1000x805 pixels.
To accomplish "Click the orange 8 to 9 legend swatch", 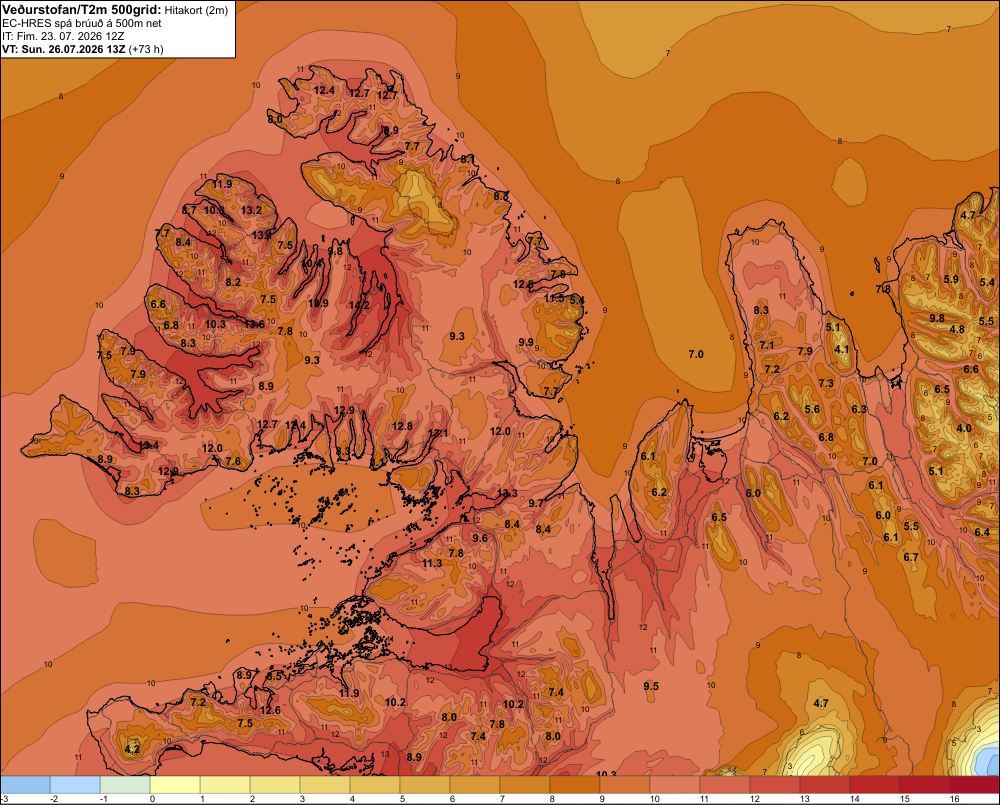I will 575,784.
